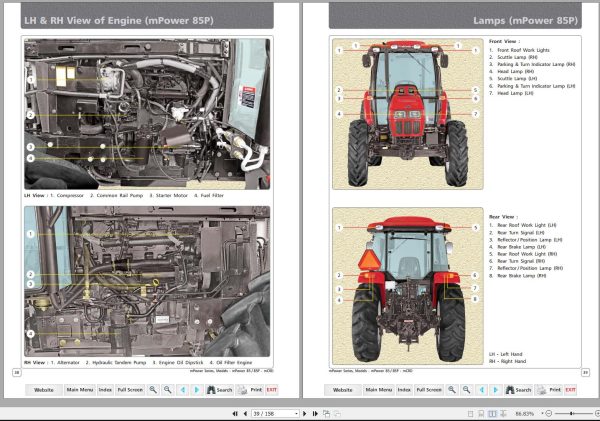The image size is (600, 421).
Task: Open the page number dropdown arrow
Action: (297, 413)
